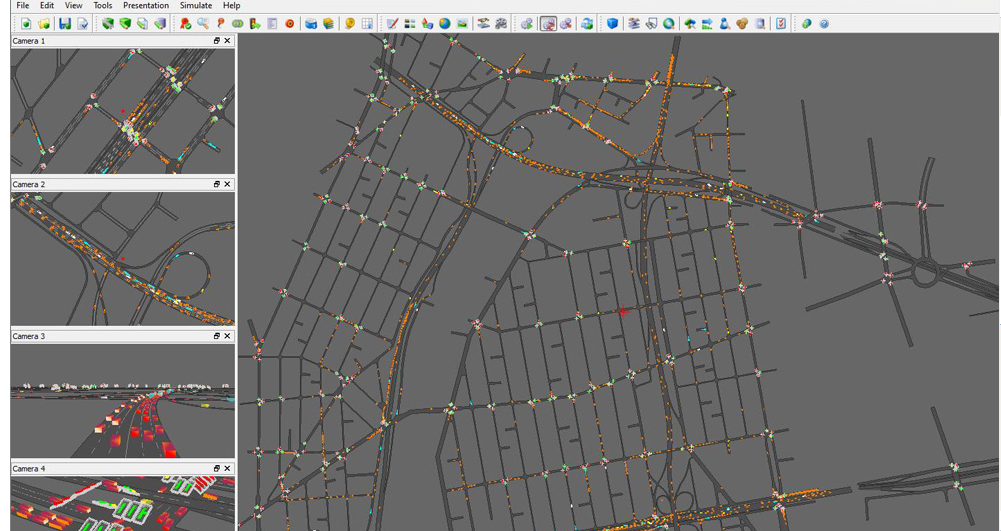Click the pencil on paper edit icon

393,24
